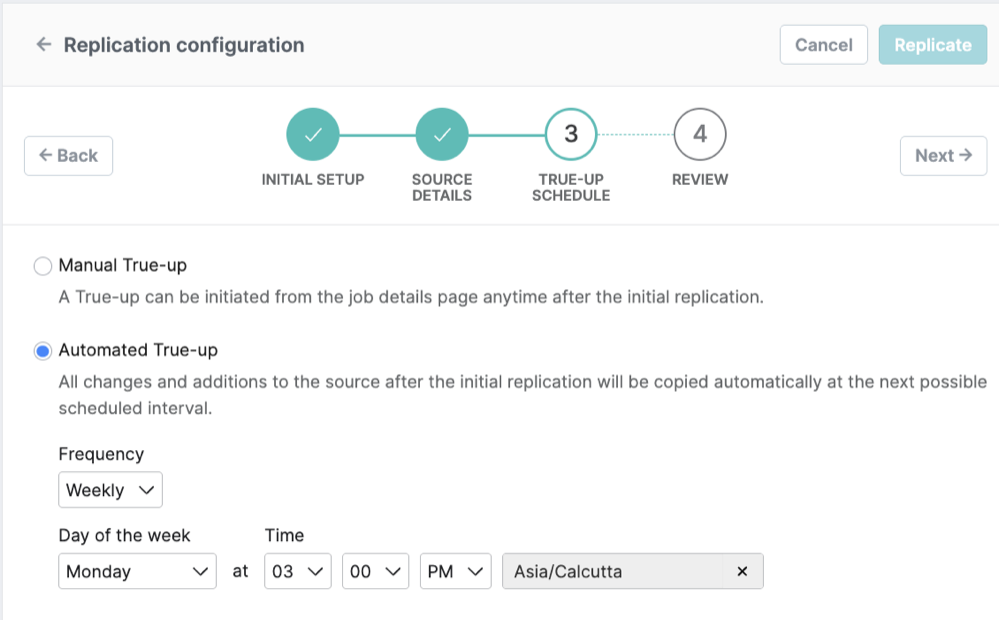
Task: Click the Review step label
Action: [x=699, y=180]
